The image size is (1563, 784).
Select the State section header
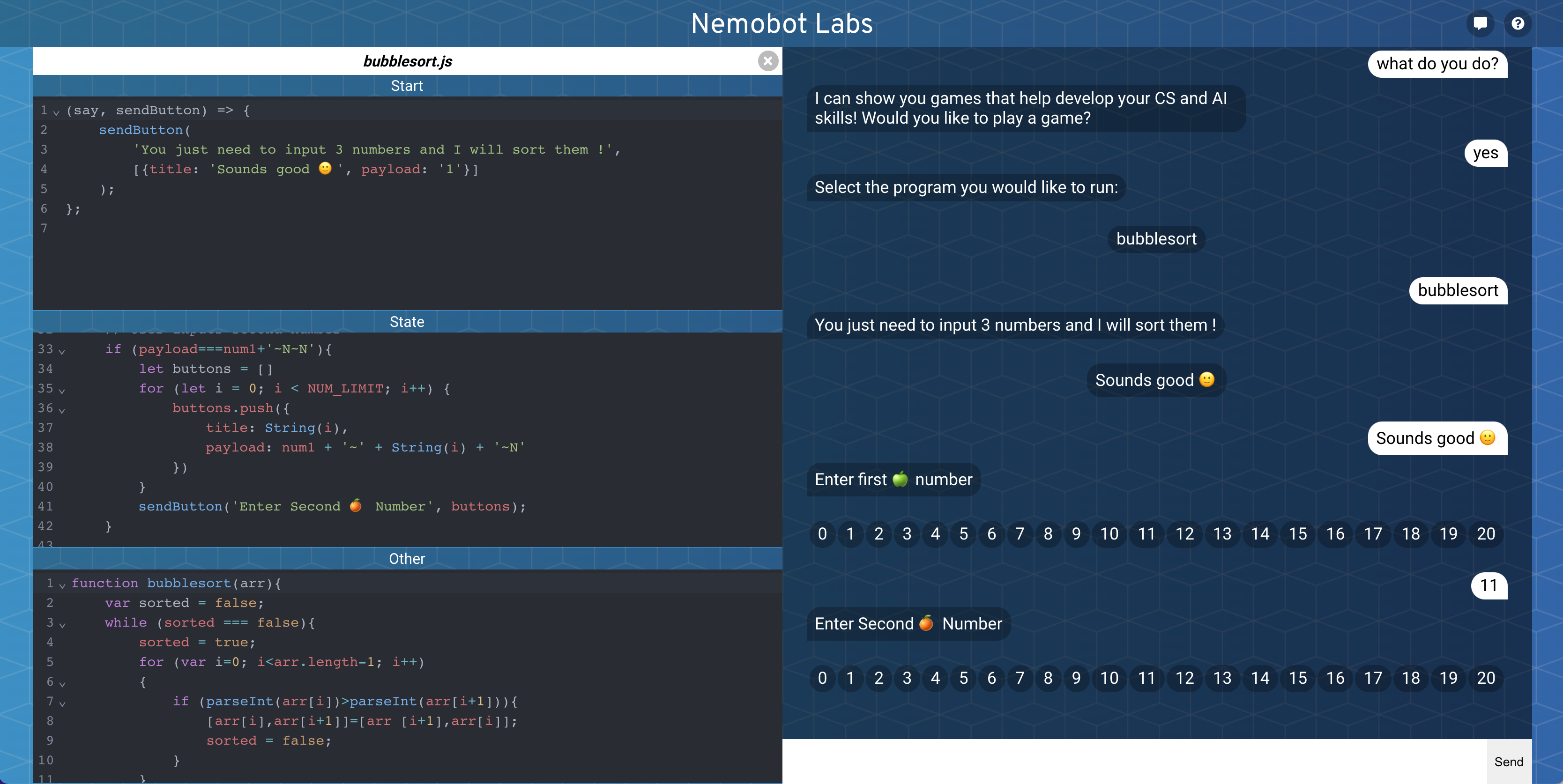(407, 322)
